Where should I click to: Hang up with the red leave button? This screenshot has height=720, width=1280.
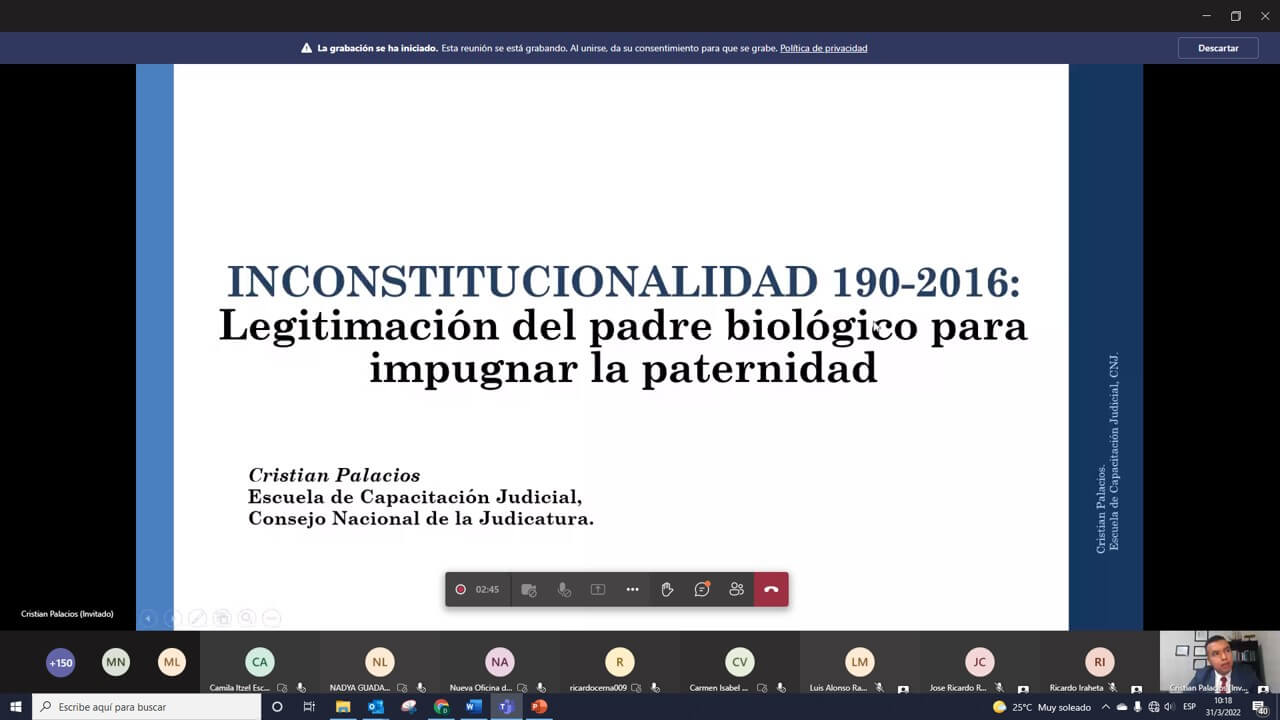[771, 590]
